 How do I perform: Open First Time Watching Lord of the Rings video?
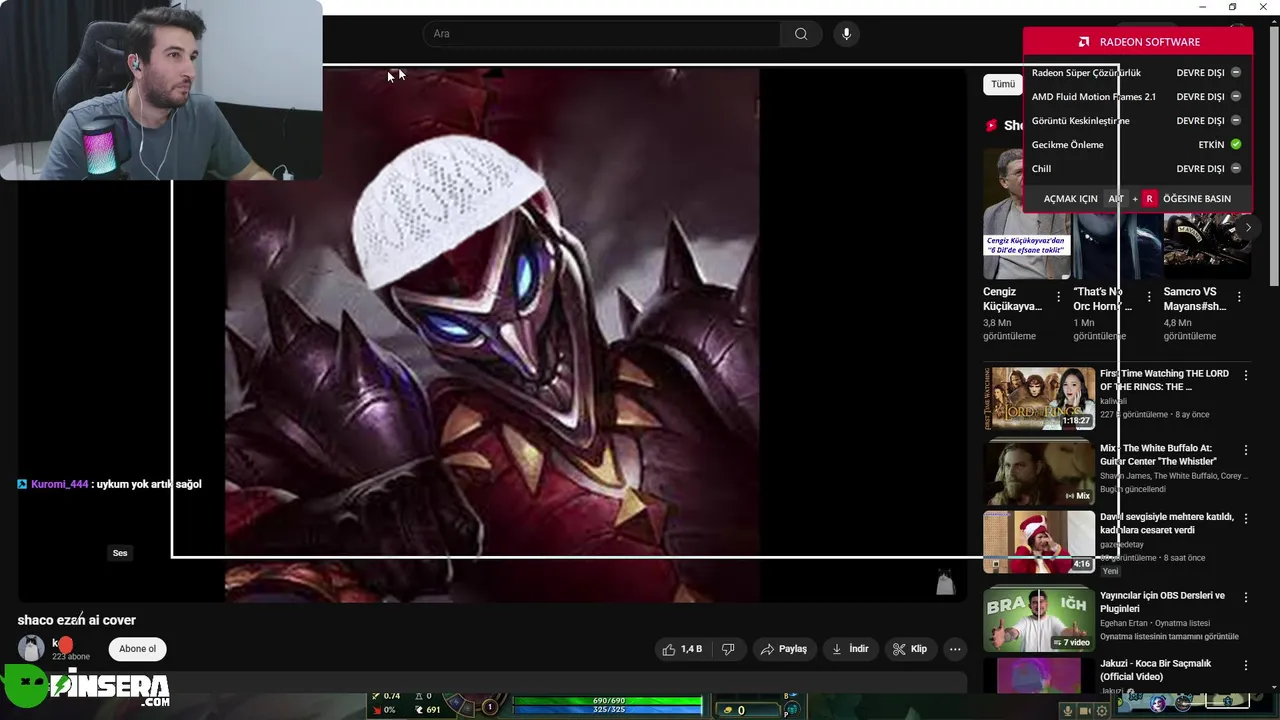[1039, 398]
